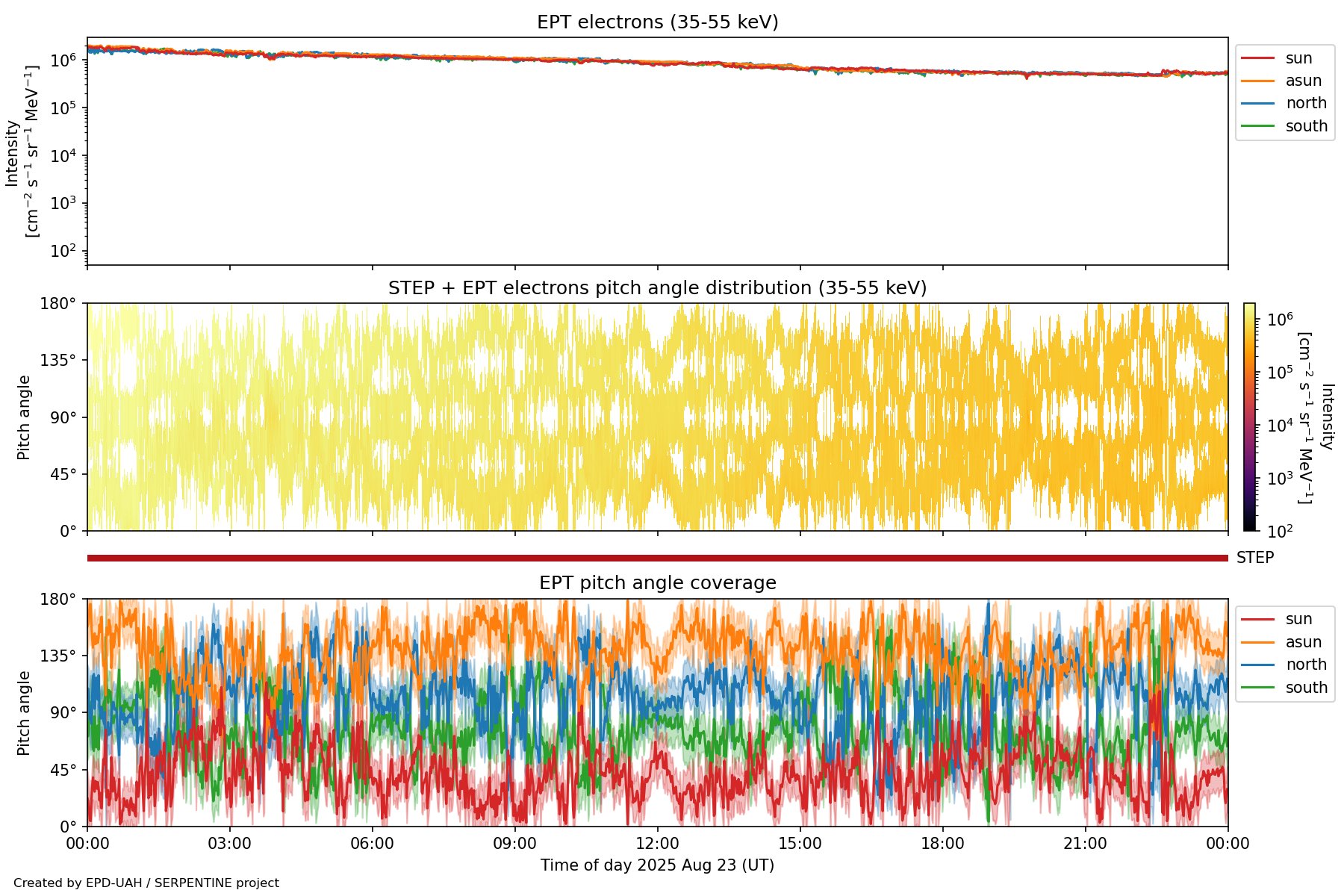The height and width of the screenshot is (896, 1344).
Task: Click the intensity colorbar beside the pitch angle distribution
Action: [1249, 417]
